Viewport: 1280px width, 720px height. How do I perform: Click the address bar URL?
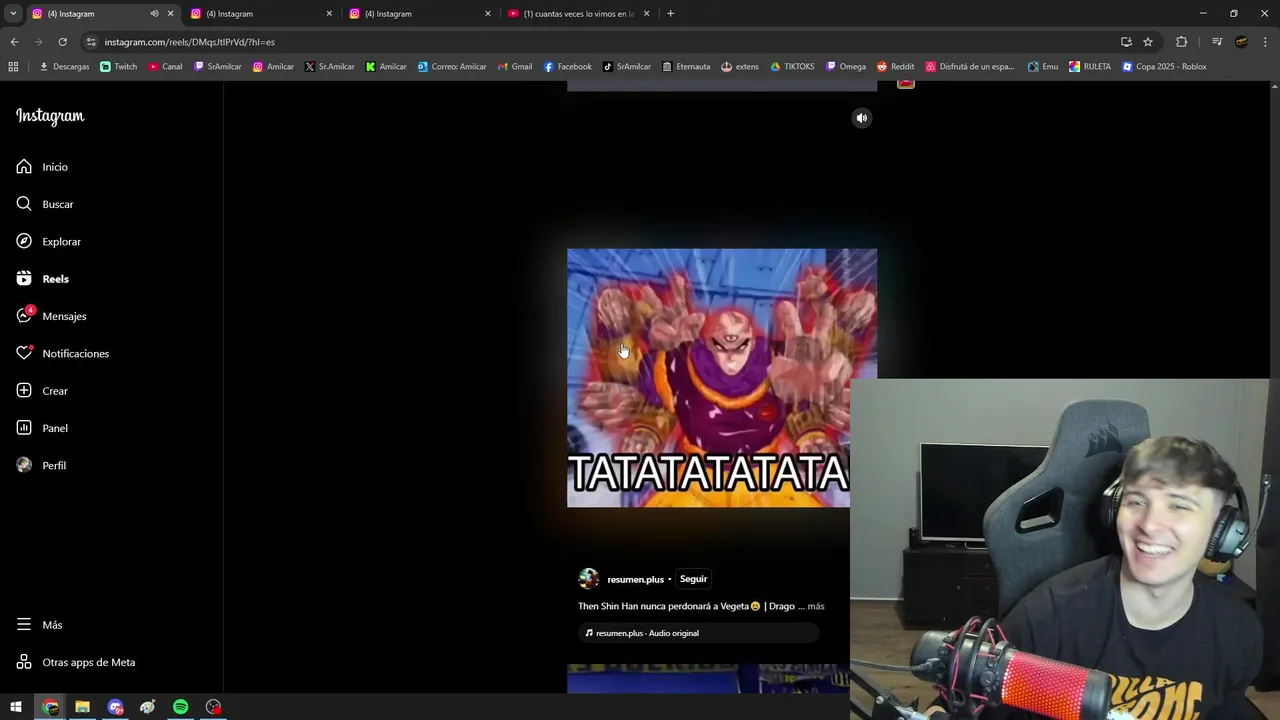pos(190,42)
